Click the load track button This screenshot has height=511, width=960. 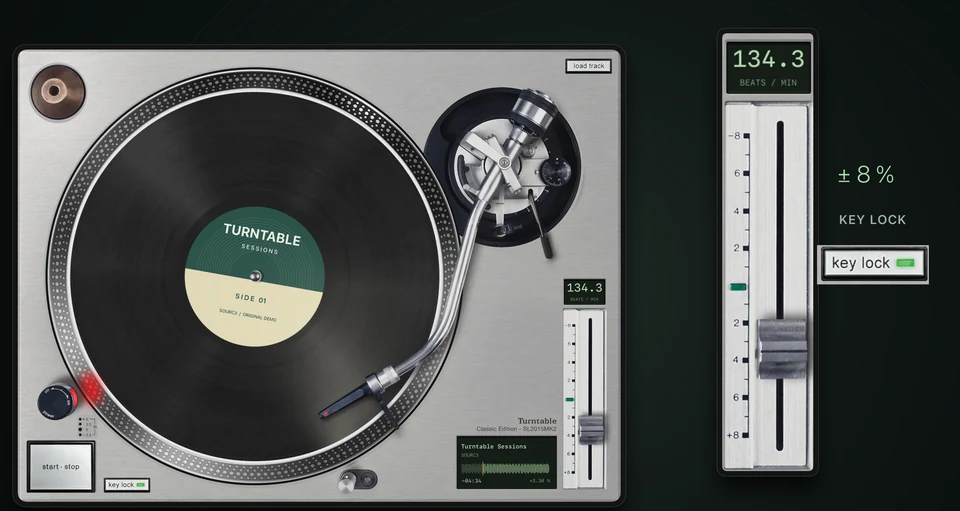click(588, 66)
